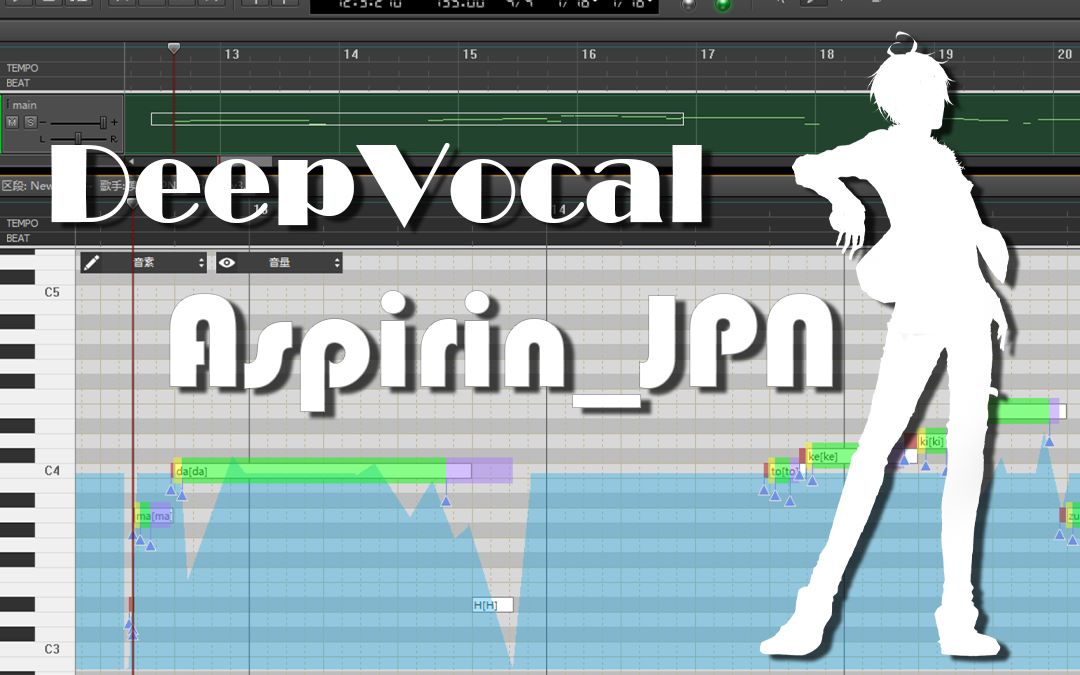Click the C3 piano key label

tap(52, 649)
